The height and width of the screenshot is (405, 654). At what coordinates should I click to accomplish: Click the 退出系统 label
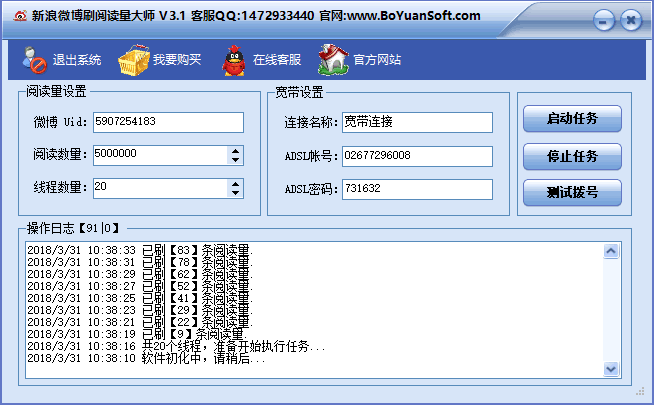[77, 60]
